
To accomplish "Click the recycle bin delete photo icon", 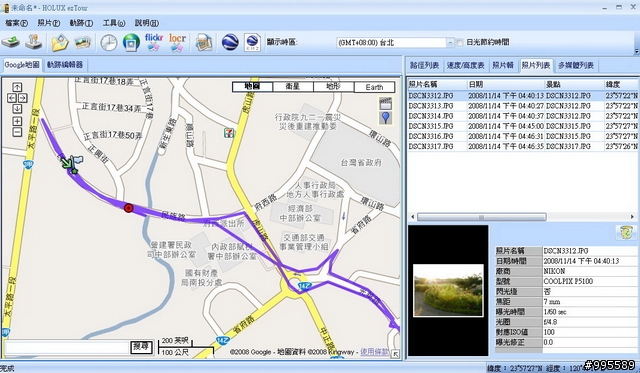I will coord(626,232).
